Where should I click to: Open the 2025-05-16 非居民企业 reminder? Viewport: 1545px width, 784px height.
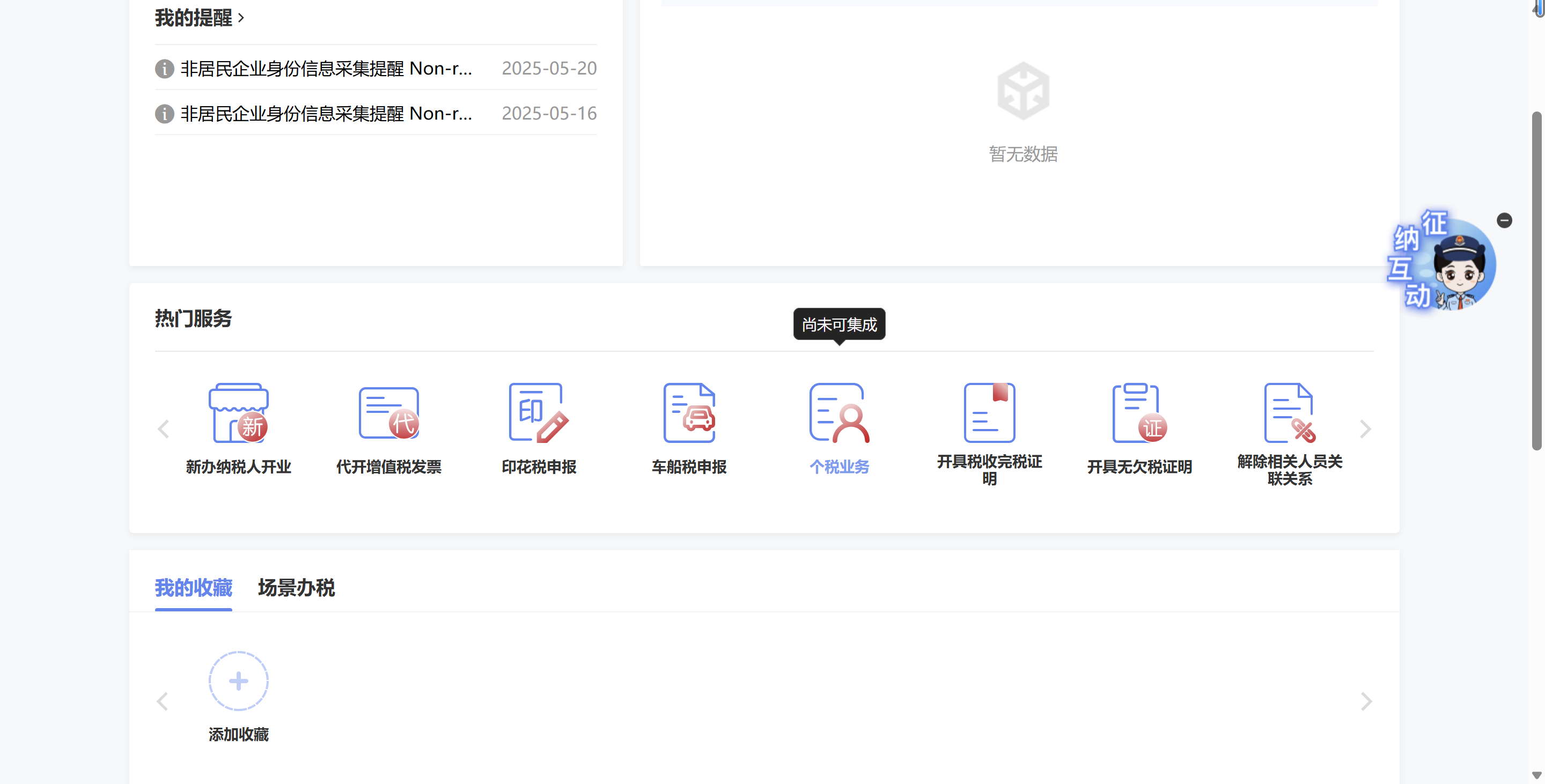pos(326,113)
